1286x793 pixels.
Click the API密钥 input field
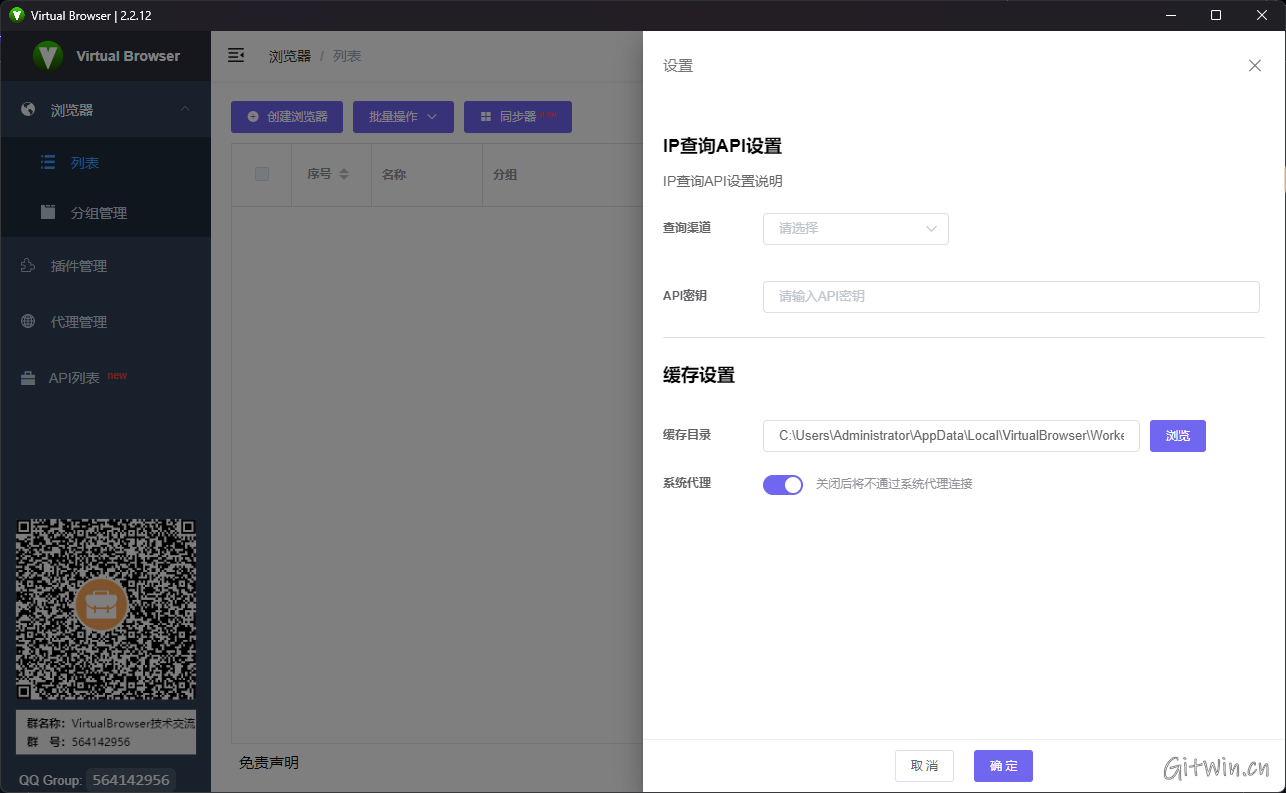(x=1010, y=297)
